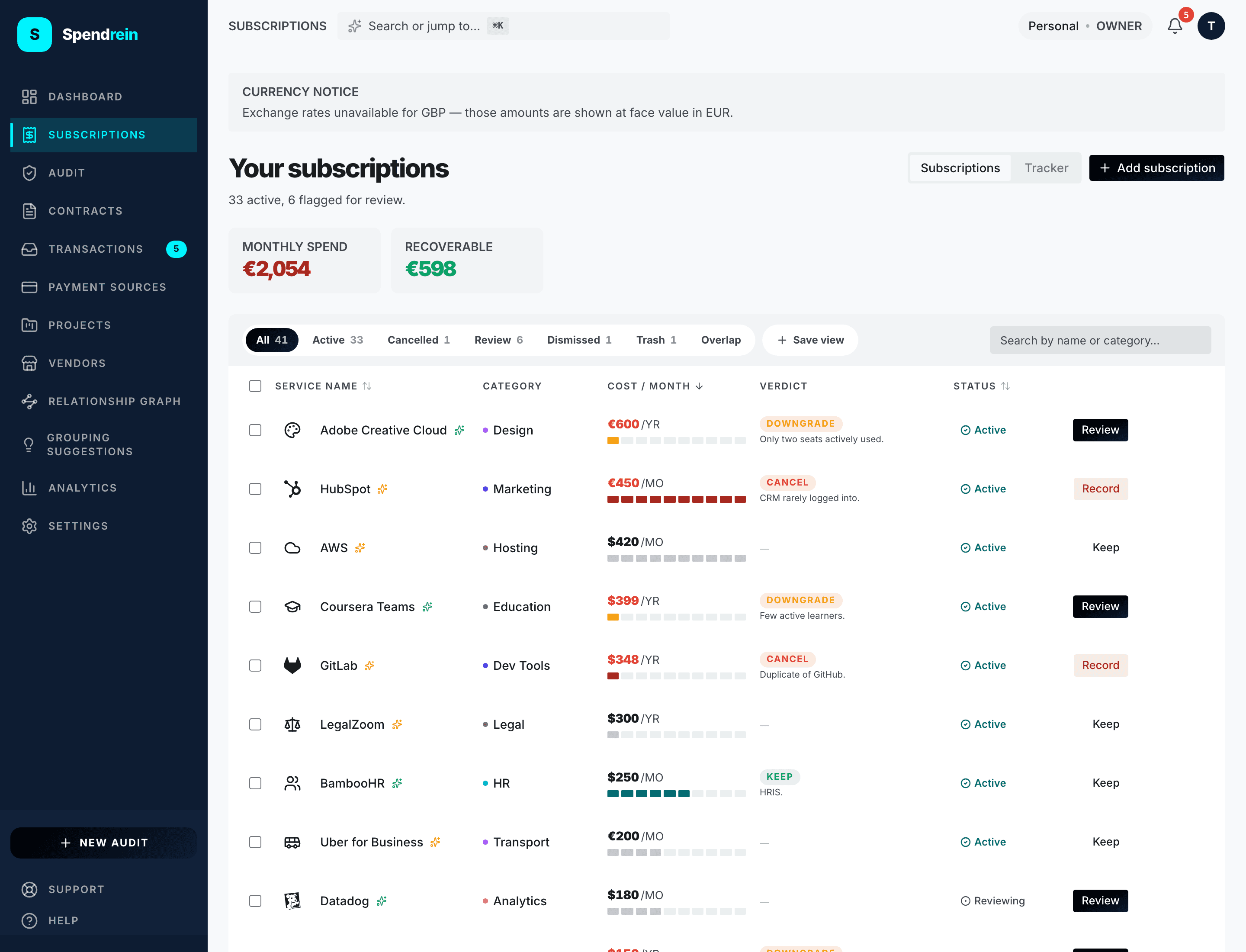Screen dimensions: 1246x952
Task: Click the sparkle icon next to Coursera Teams
Action: (427, 607)
